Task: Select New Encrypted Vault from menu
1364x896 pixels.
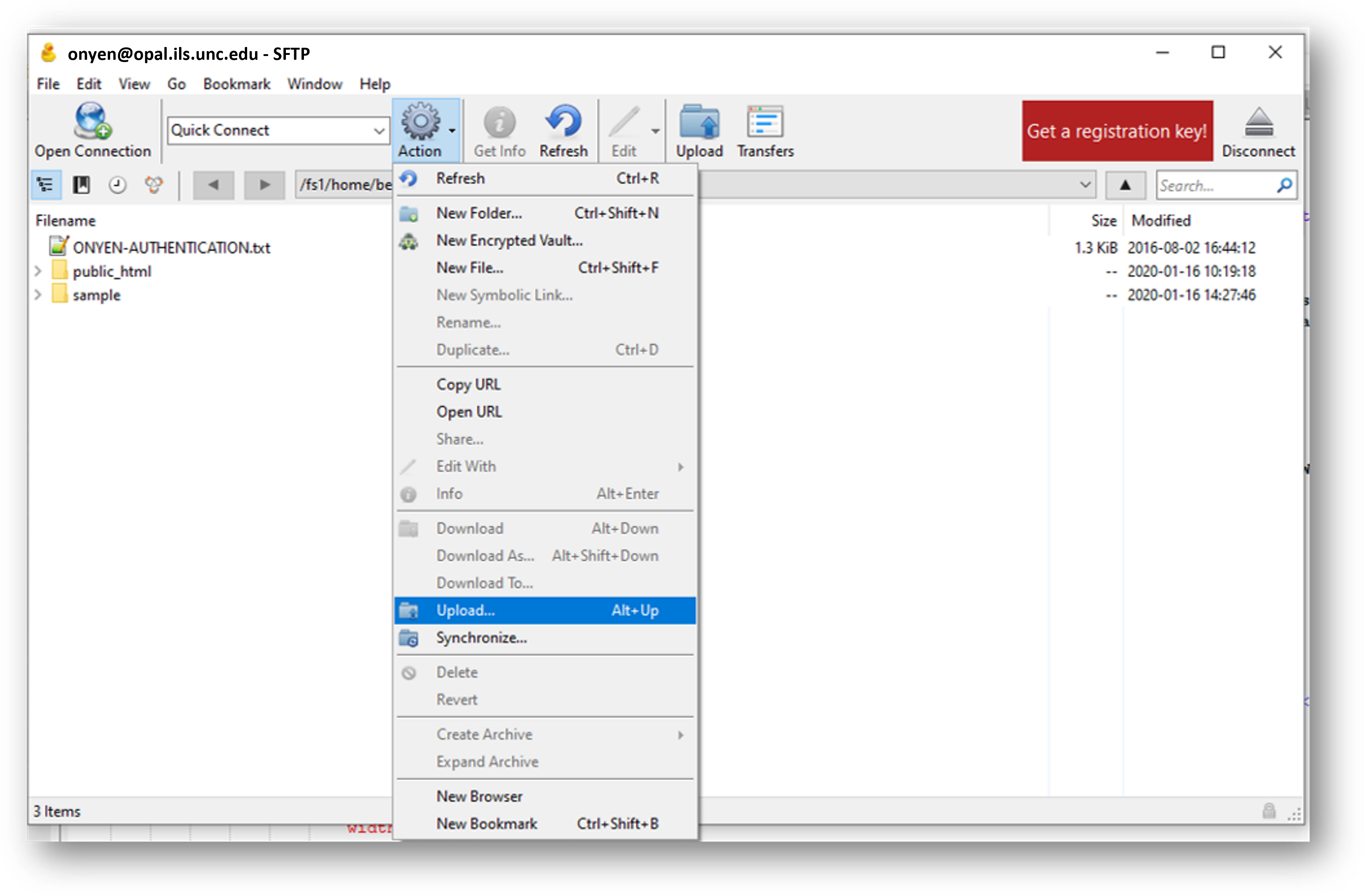Action: [x=510, y=240]
